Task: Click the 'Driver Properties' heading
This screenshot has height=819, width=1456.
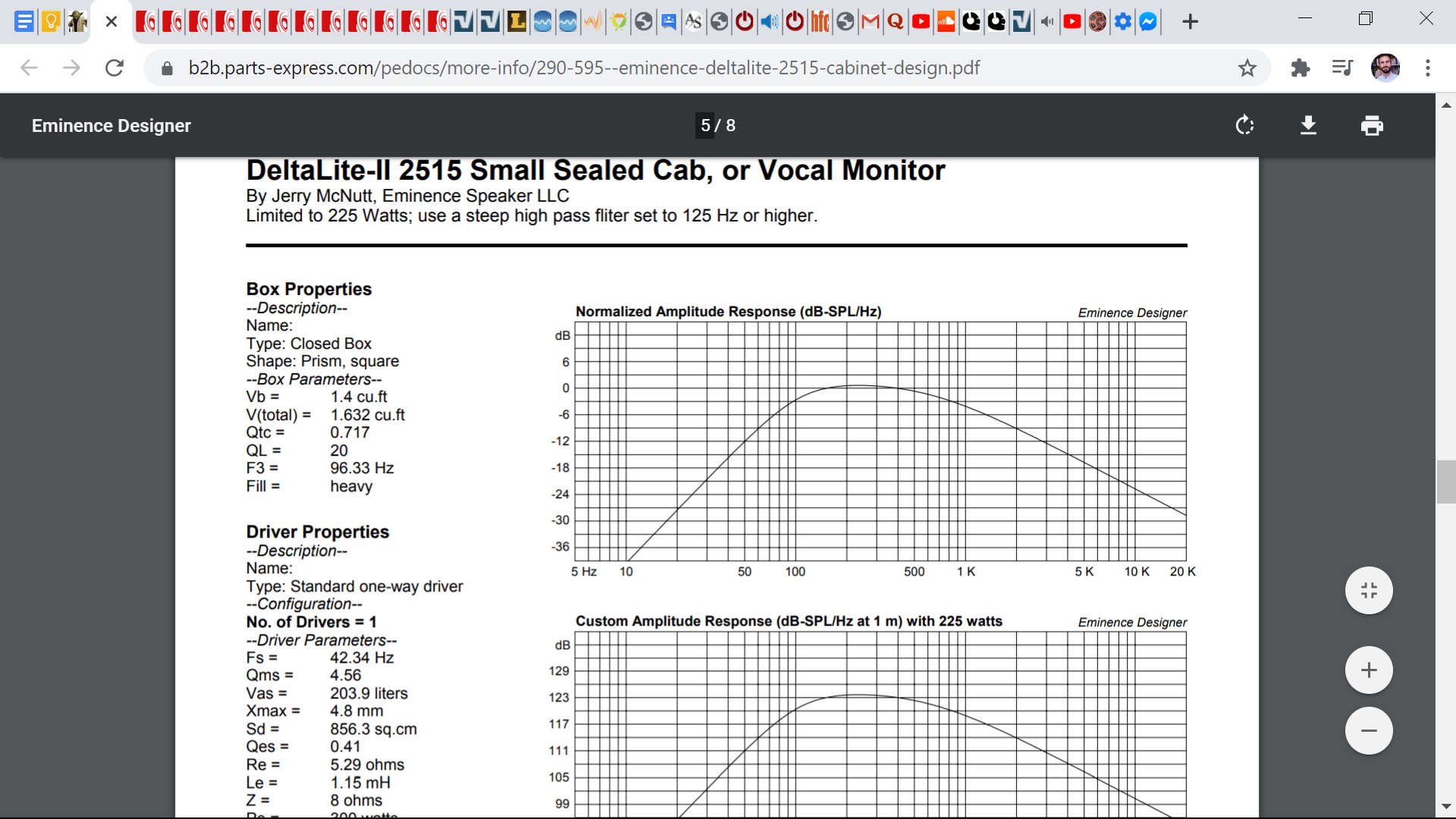Action: click(318, 532)
